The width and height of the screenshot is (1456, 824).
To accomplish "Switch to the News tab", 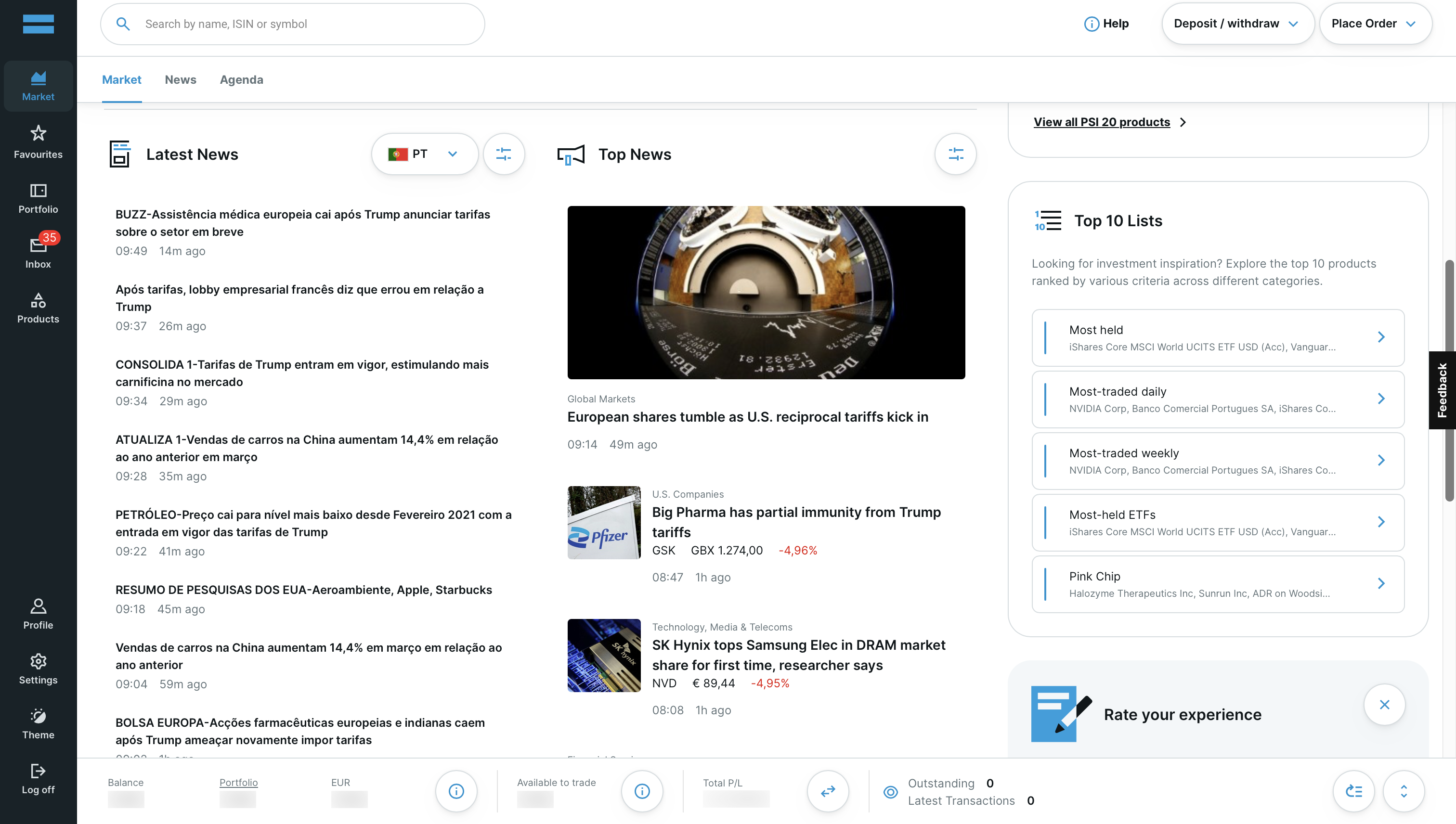I will 180,80.
